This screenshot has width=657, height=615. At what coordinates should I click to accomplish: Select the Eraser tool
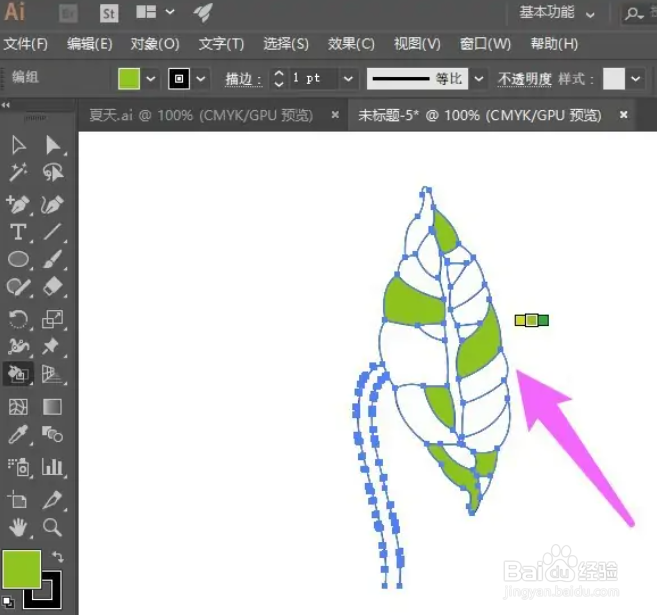(52, 287)
